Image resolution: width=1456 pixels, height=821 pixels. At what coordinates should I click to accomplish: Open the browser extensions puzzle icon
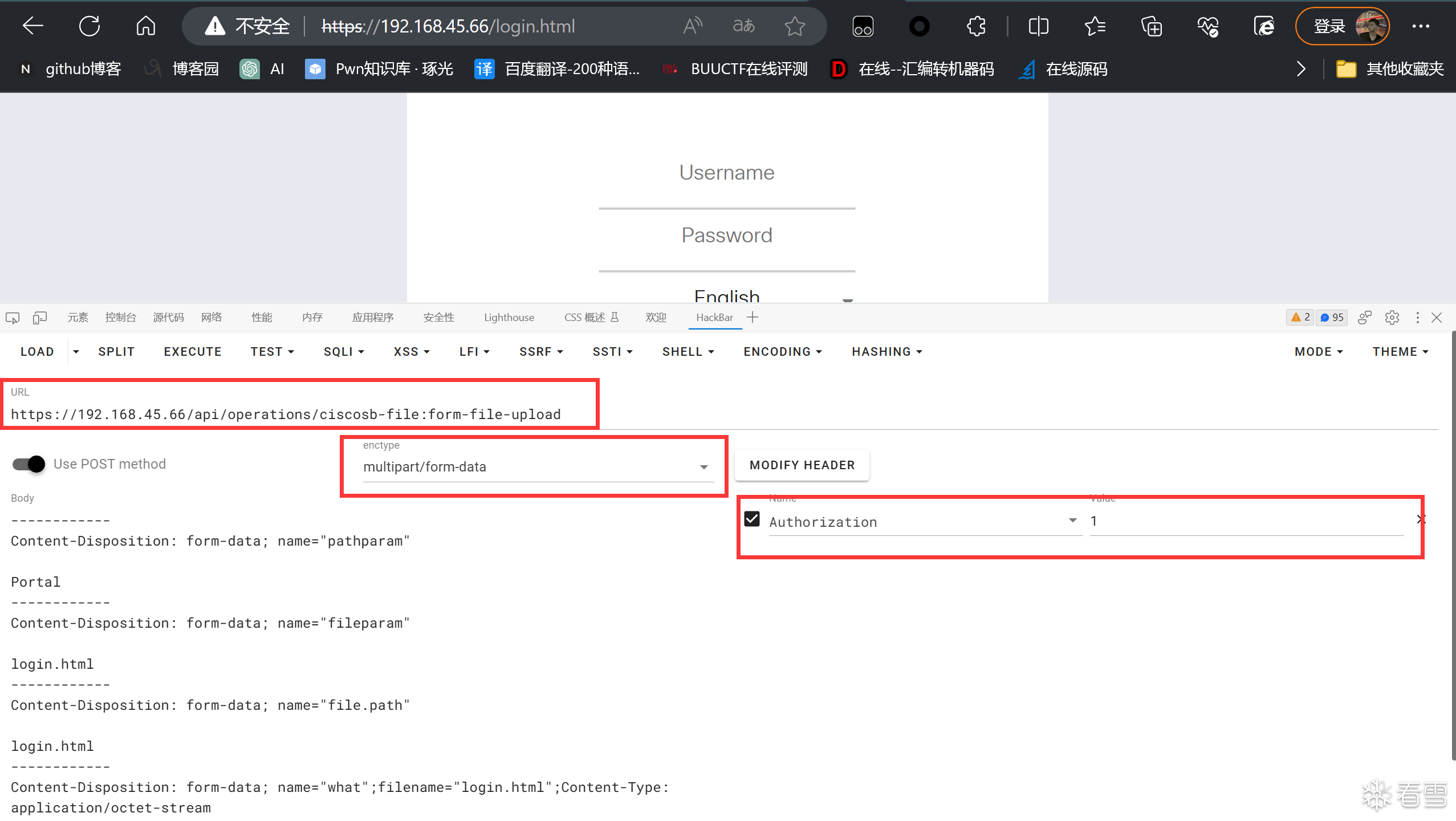(976, 26)
